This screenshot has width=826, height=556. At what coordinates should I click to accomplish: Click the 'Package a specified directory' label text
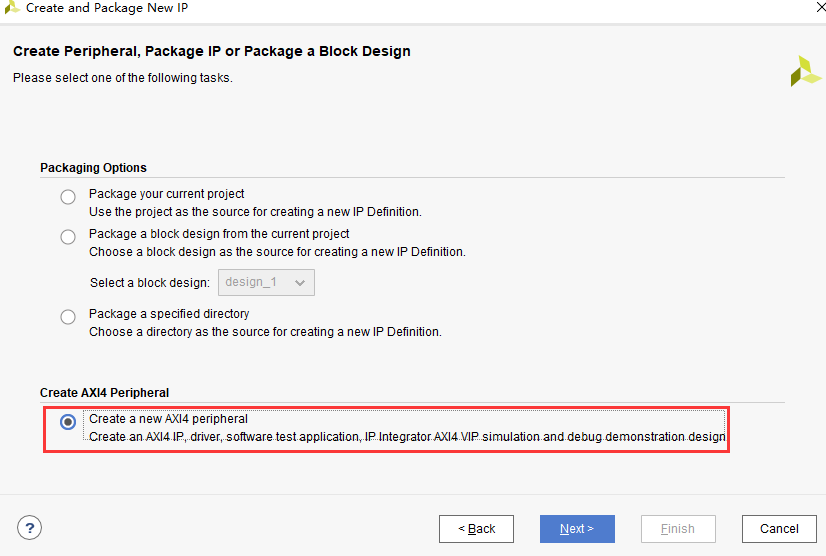(x=169, y=314)
